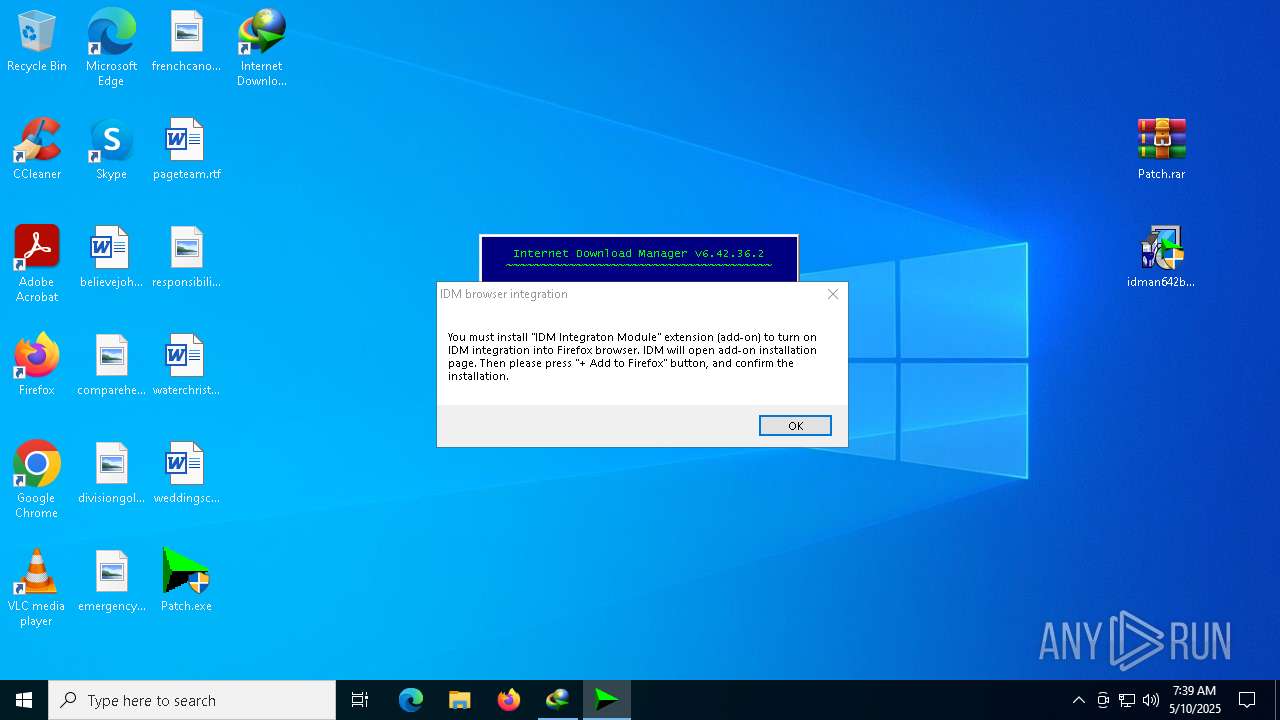This screenshot has height=720, width=1280.
Task: Open the volume control tray icon
Action: point(1151,700)
